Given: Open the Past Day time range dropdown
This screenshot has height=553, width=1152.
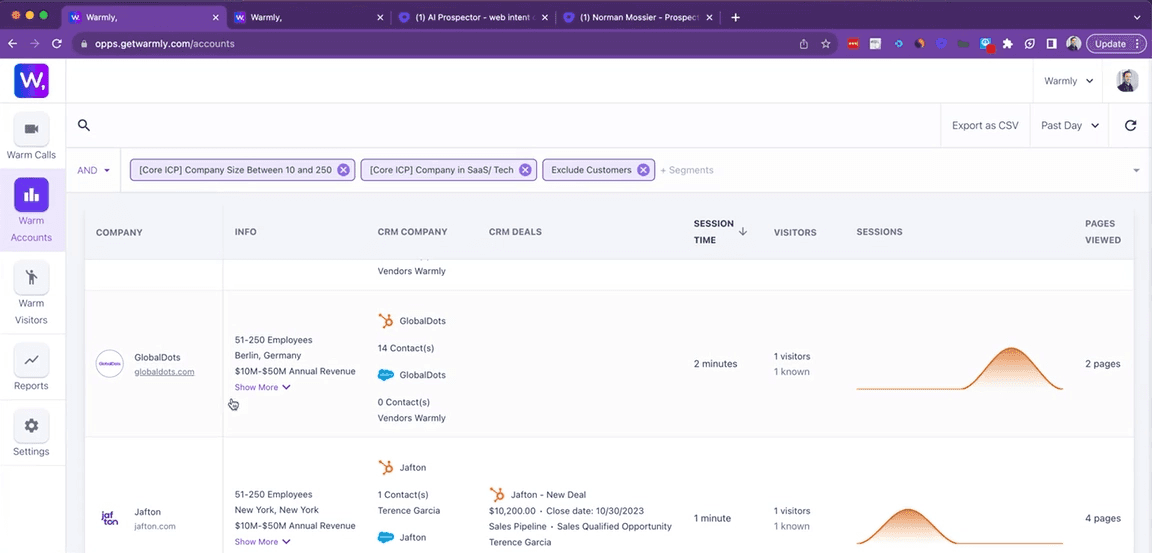Looking at the screenshot, I should click(1070, 126).
